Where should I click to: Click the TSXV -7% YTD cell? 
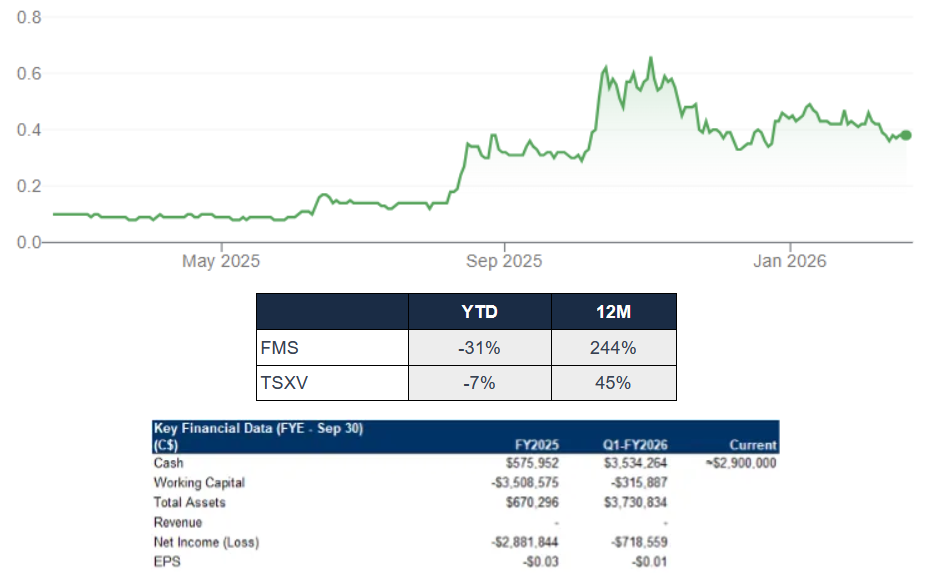tap(479, 383)
